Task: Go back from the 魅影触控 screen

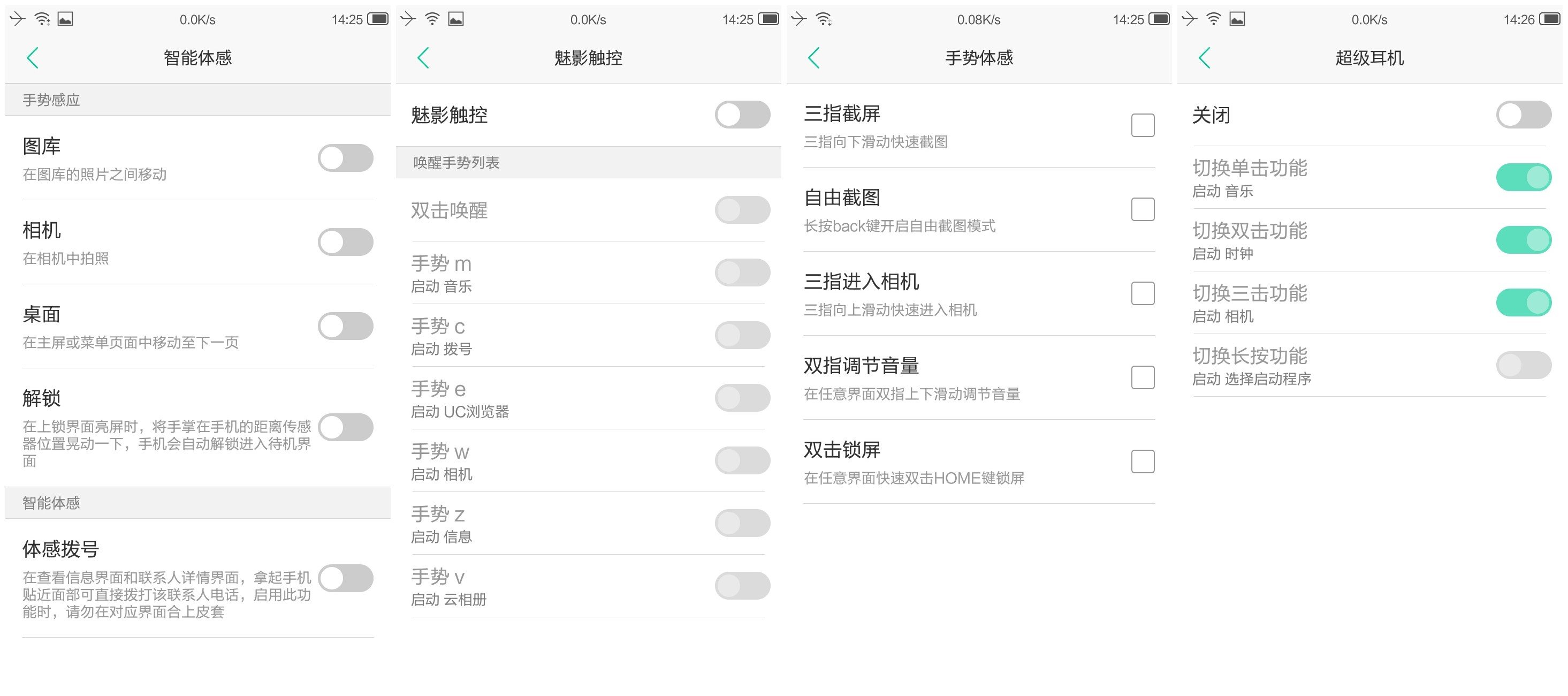Action: [424, 58]
